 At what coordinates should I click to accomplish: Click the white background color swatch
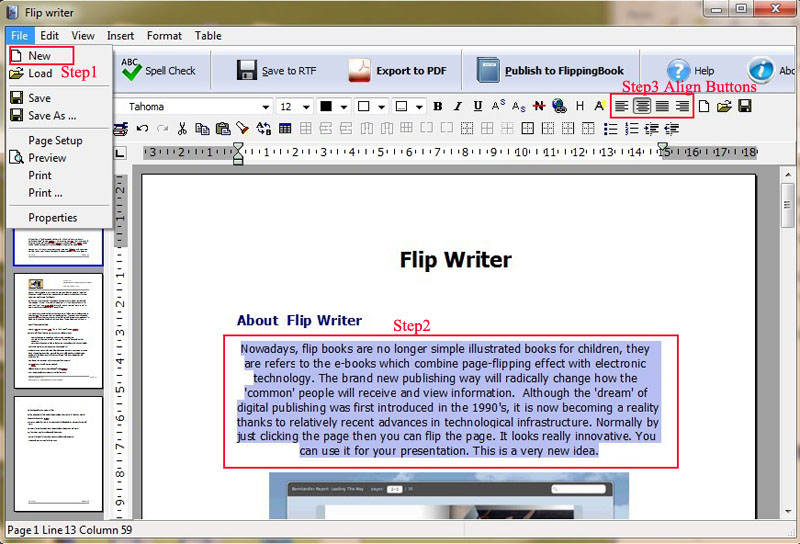coord(363,107)
